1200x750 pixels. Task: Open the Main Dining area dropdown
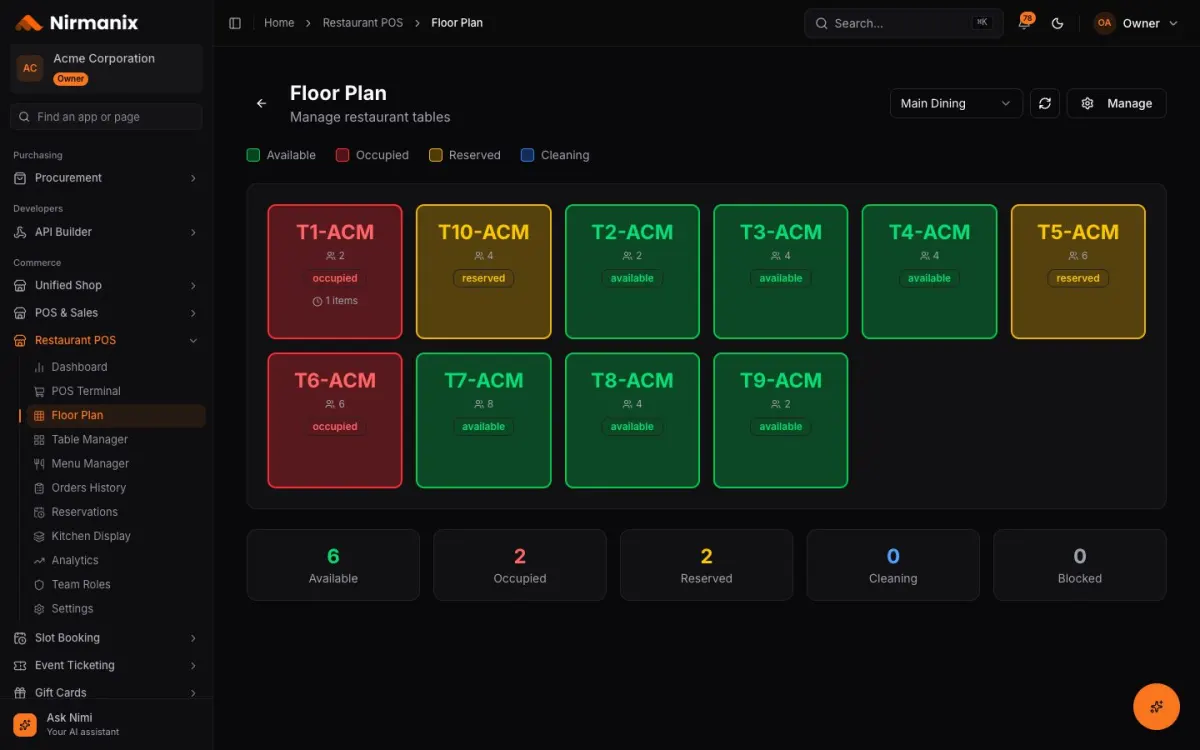point(956,103)
